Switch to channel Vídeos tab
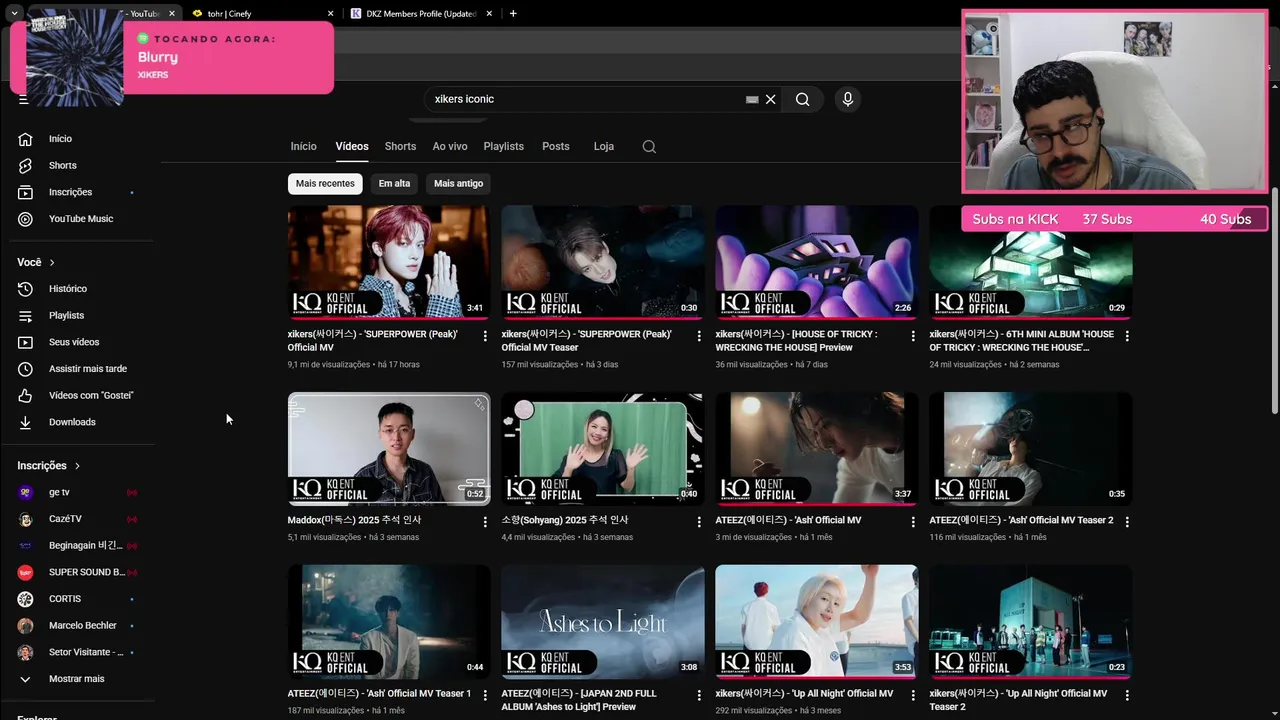1280x720 pixels. point(352,146)
